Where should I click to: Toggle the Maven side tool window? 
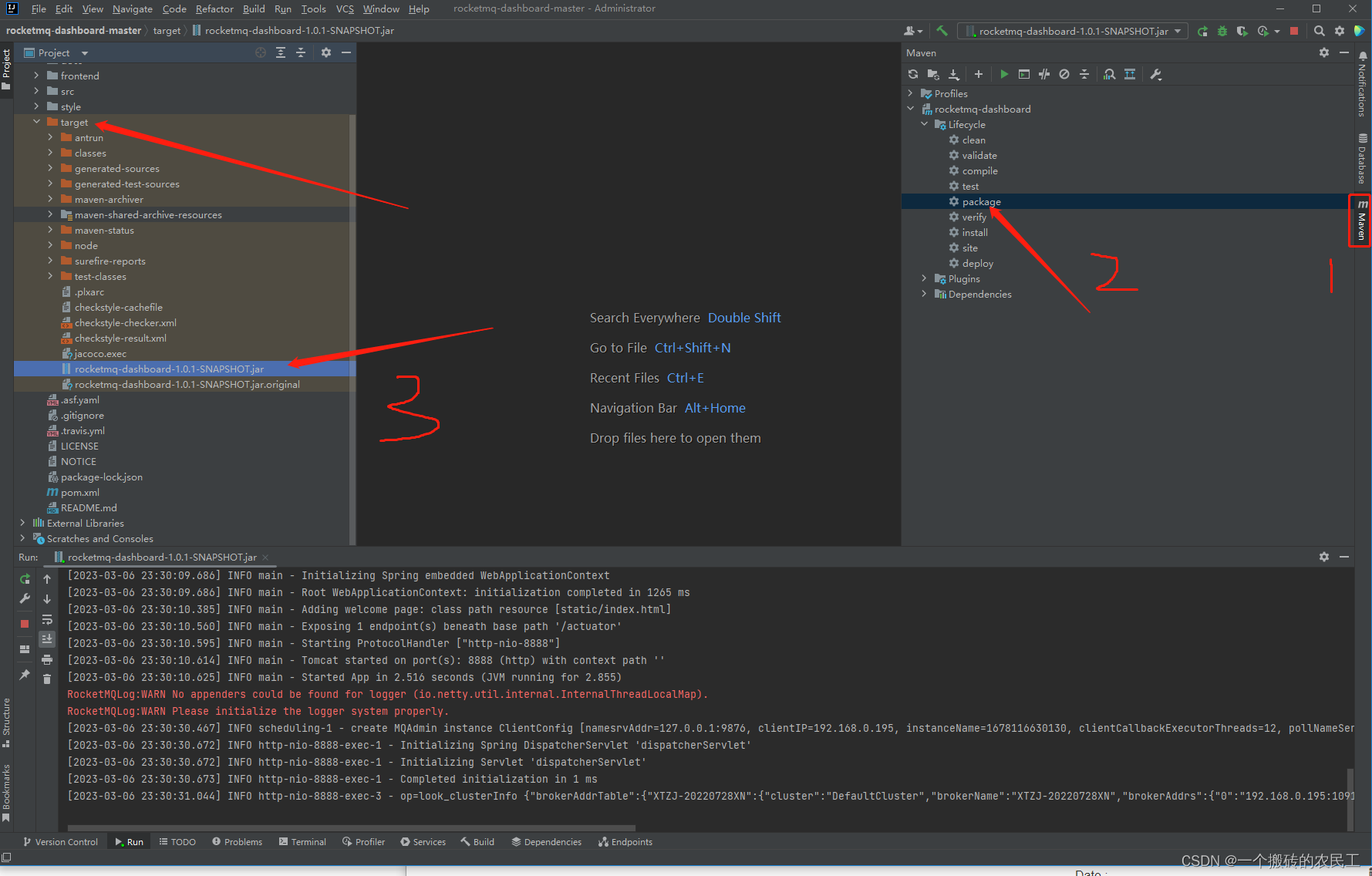[x=1362, y=220]
